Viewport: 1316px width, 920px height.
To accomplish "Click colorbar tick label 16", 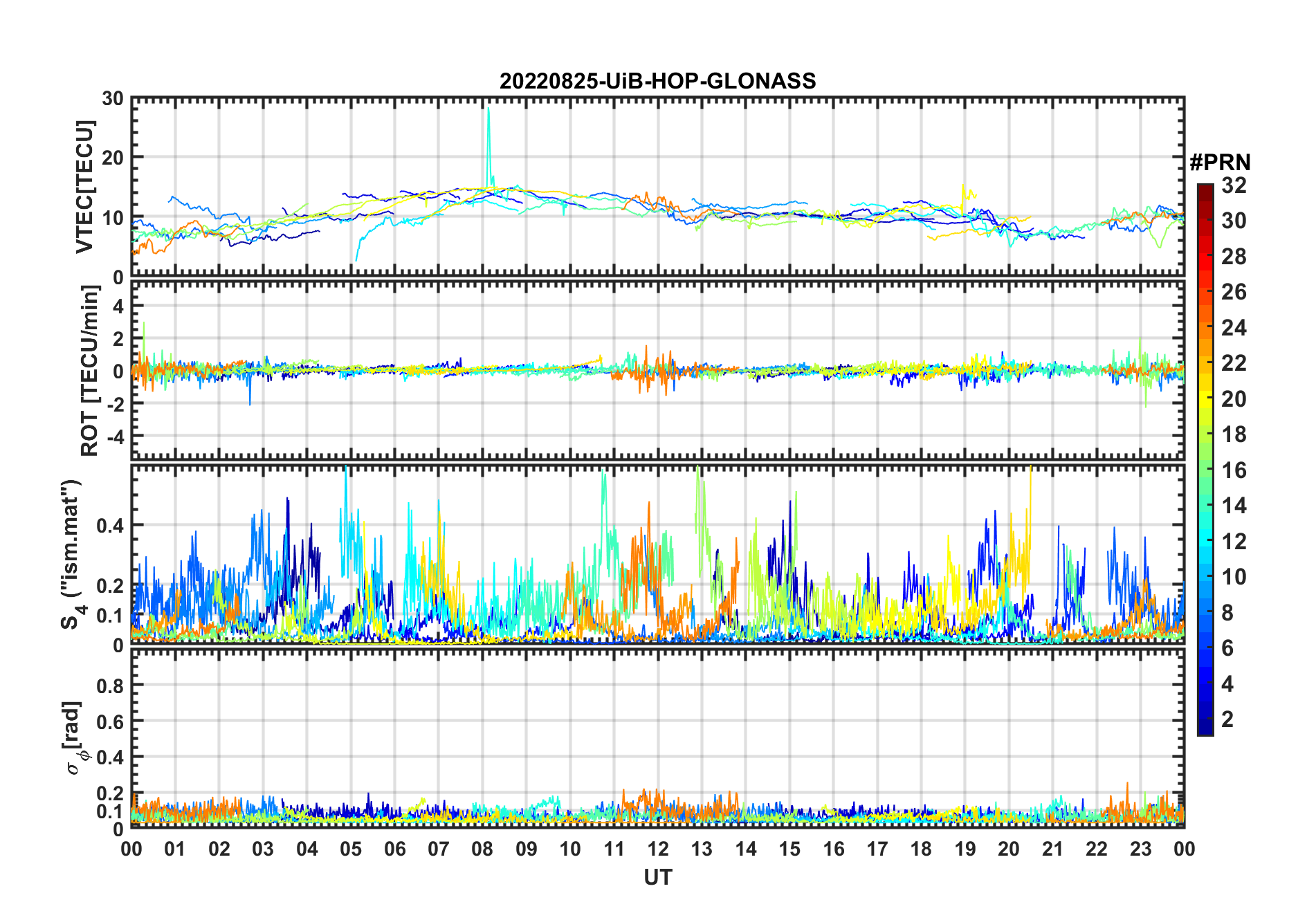I will coord(1234,470).
